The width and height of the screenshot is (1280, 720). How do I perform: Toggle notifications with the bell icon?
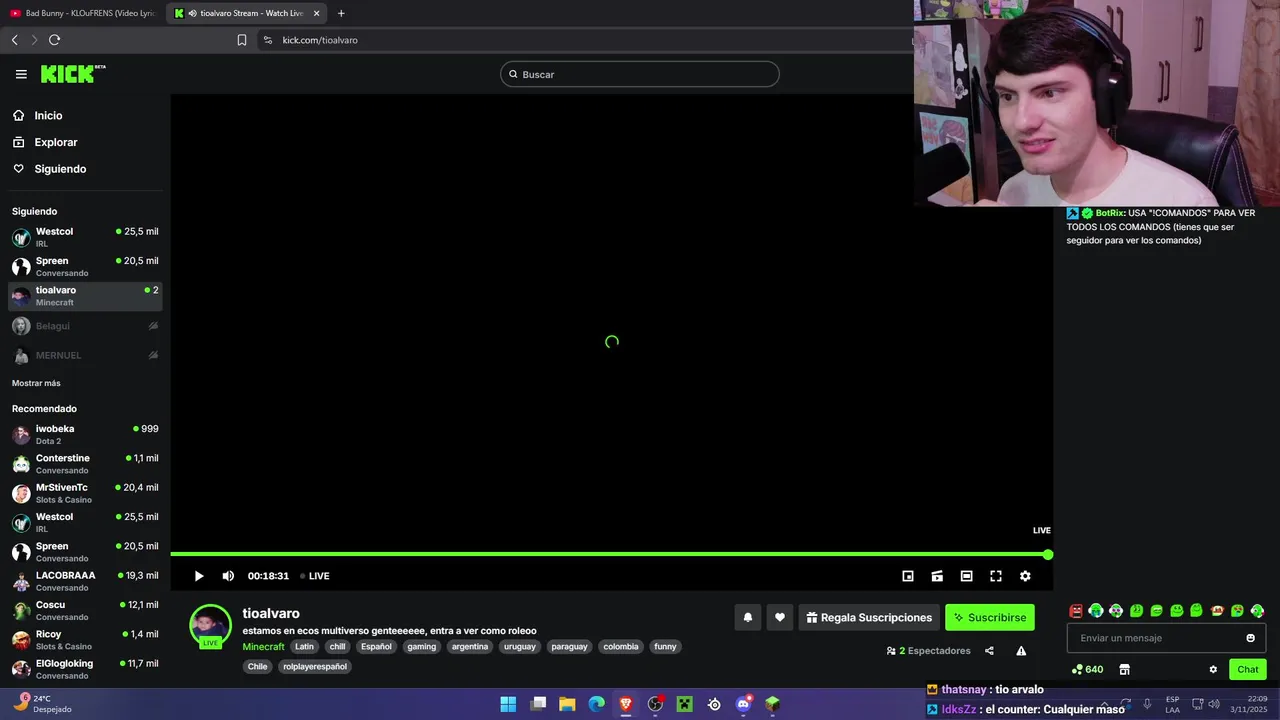[x=747, y=618]
